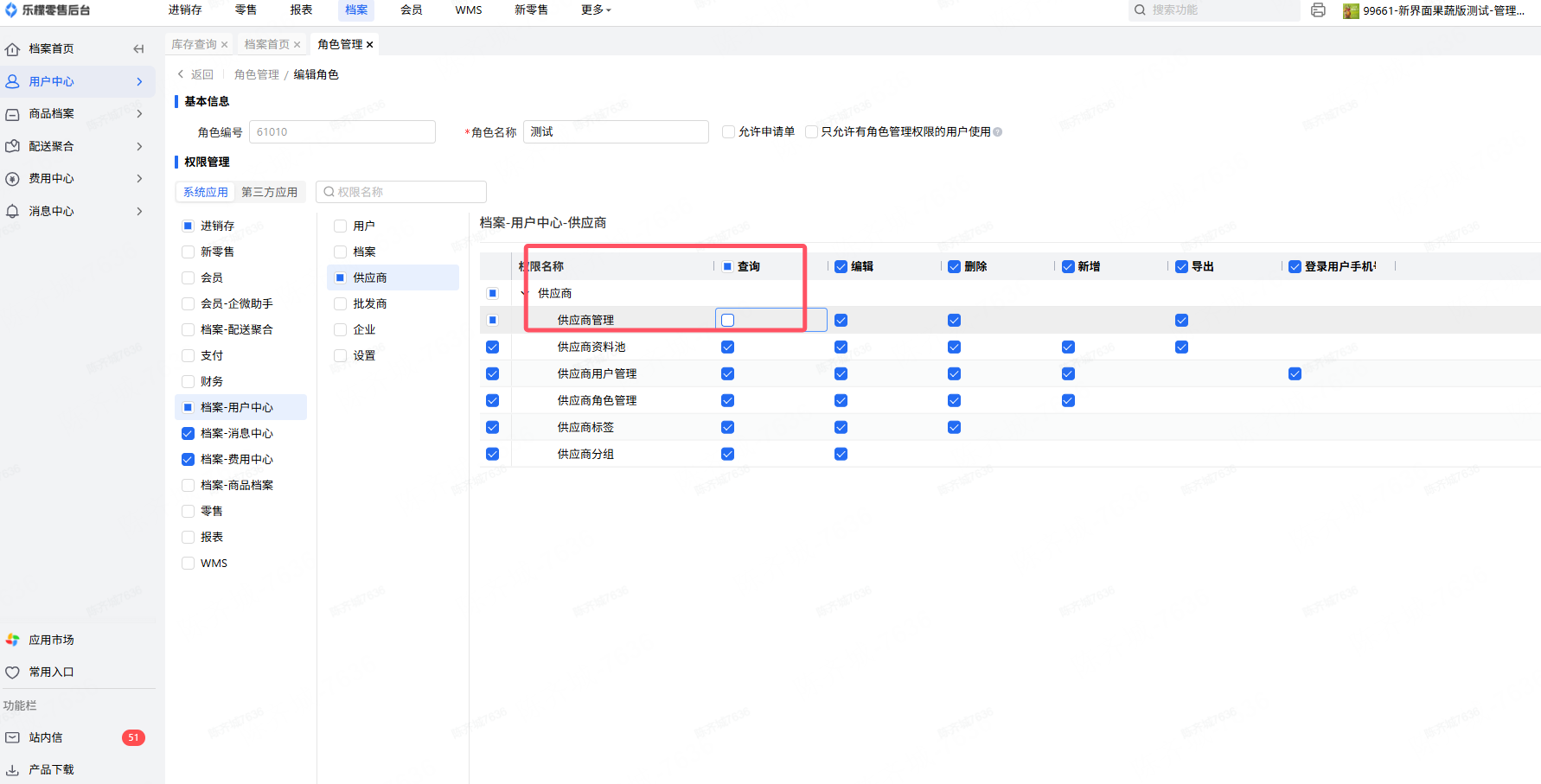Select the 供应商角色管理 row name

click(597, 400)
